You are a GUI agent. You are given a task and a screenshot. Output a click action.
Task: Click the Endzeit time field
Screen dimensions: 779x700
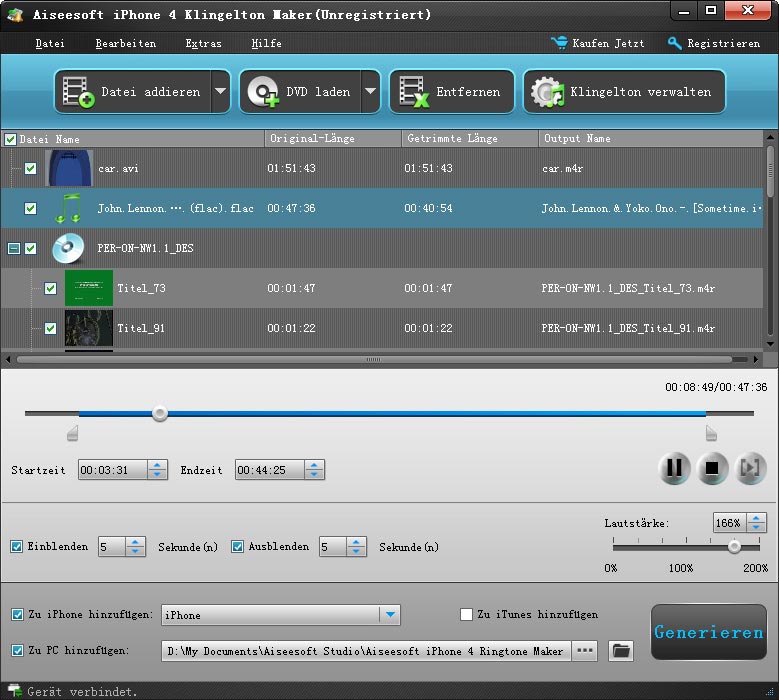[270, 469]
